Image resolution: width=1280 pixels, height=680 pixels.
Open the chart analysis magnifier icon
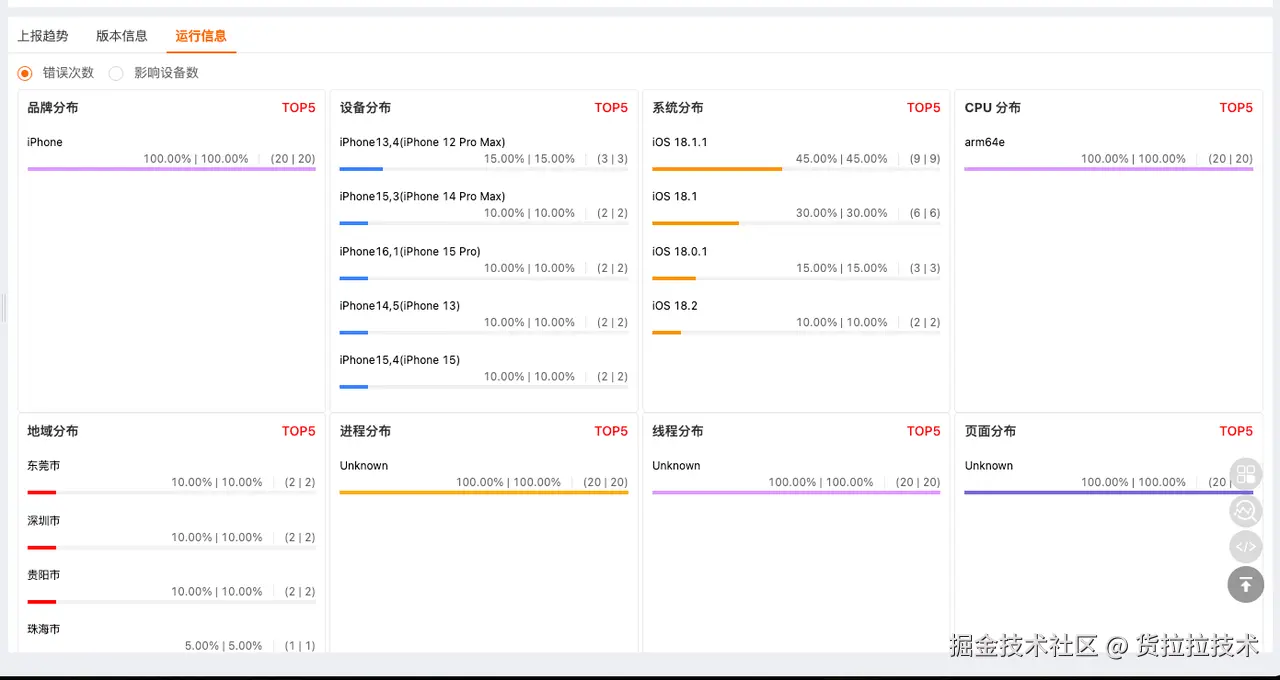1245,511
